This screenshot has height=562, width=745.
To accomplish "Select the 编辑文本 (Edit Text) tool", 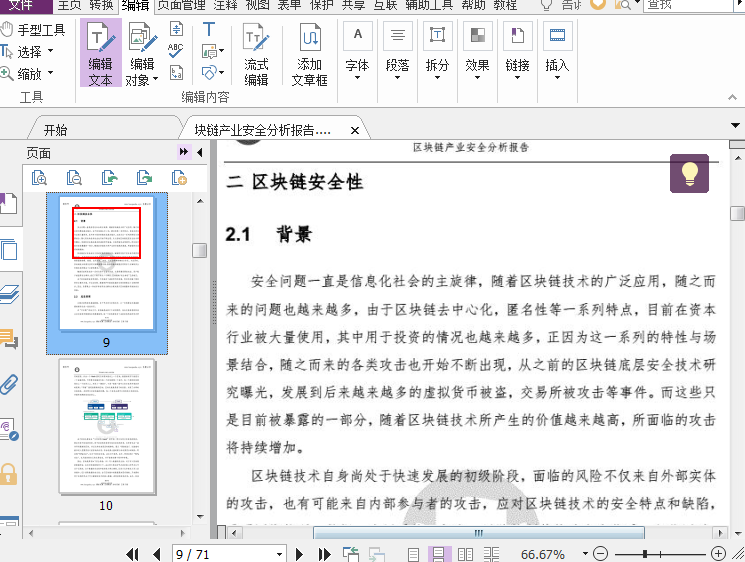I will tap(100, 54).
